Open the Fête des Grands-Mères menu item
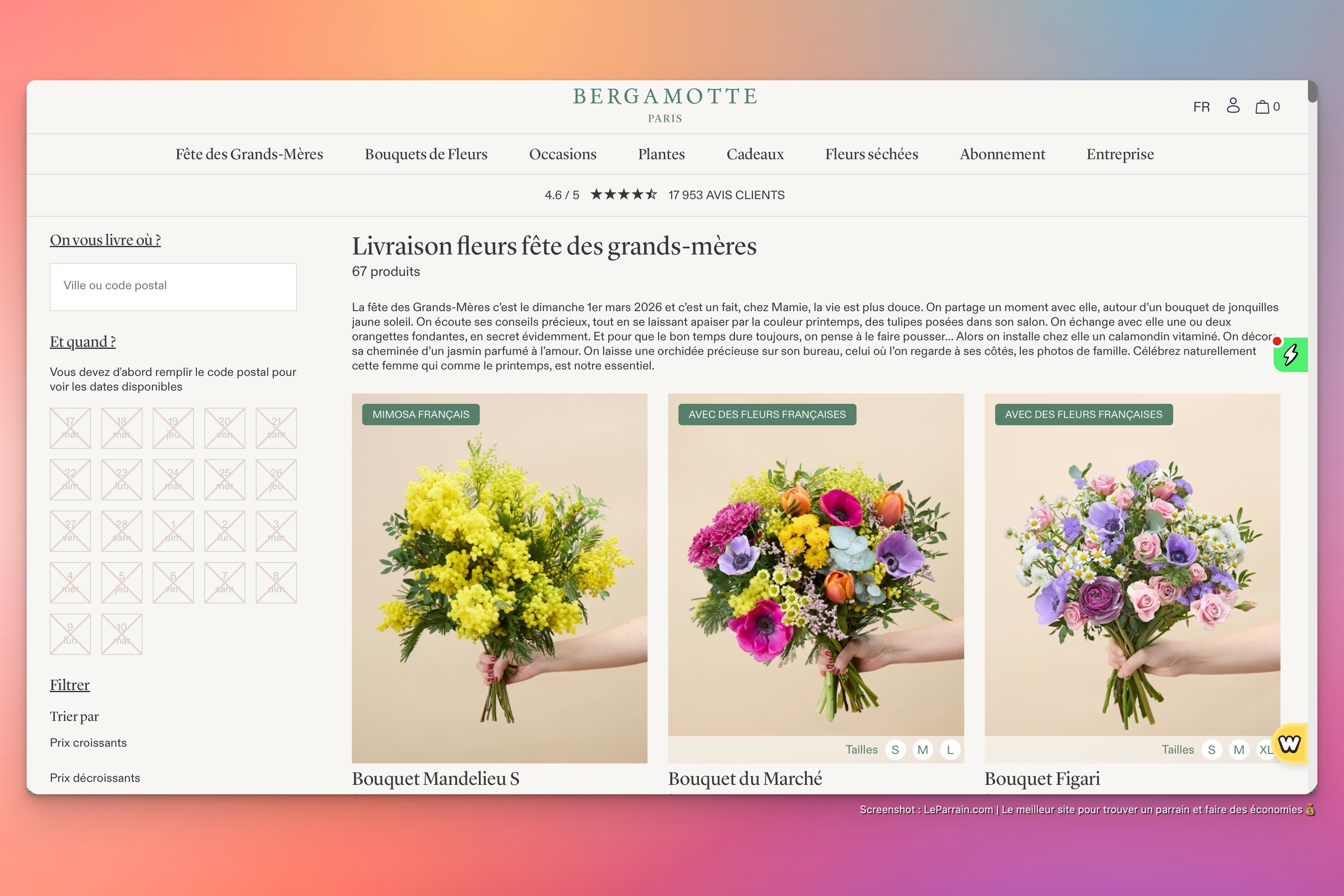Viewport: 1344px width, 896px height. 249,154
